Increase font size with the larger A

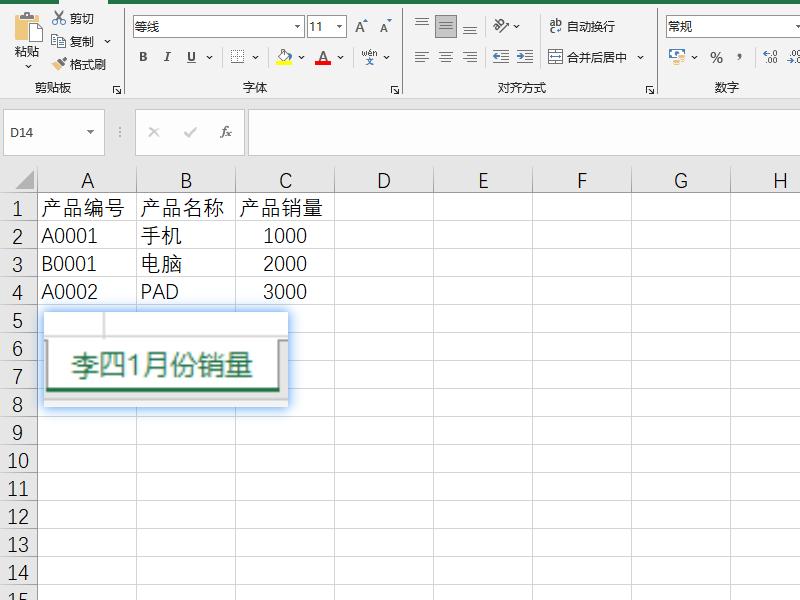click(x=361, y=27)
